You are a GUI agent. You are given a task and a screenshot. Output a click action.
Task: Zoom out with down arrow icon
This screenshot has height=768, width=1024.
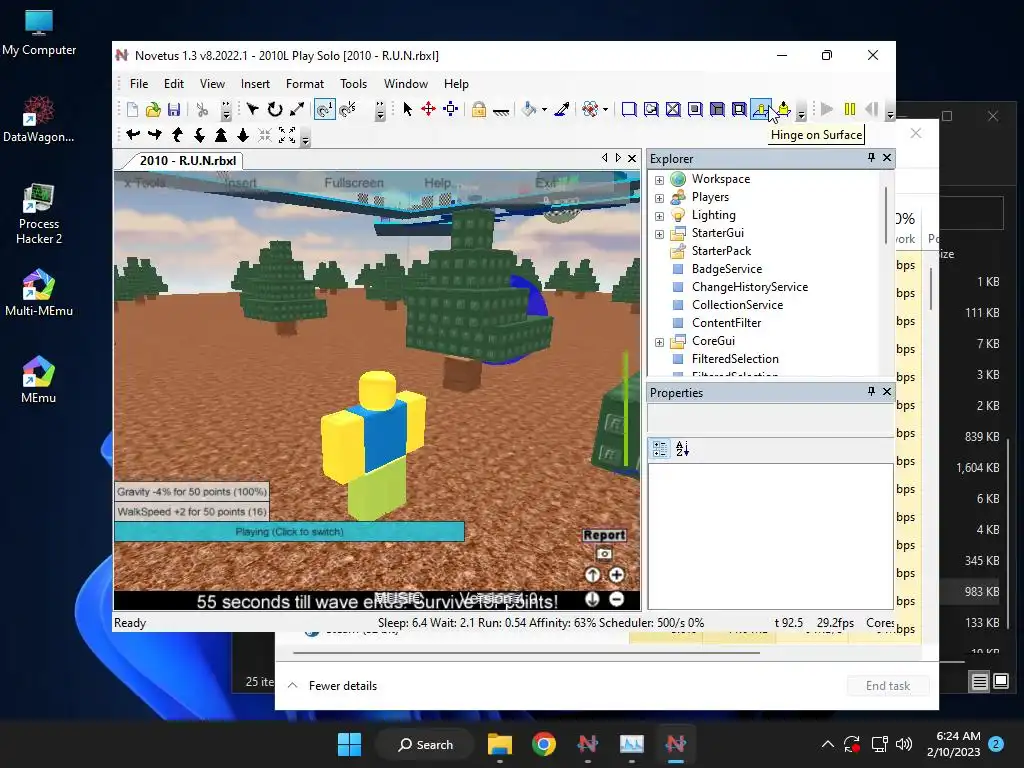tap(243, 135)
